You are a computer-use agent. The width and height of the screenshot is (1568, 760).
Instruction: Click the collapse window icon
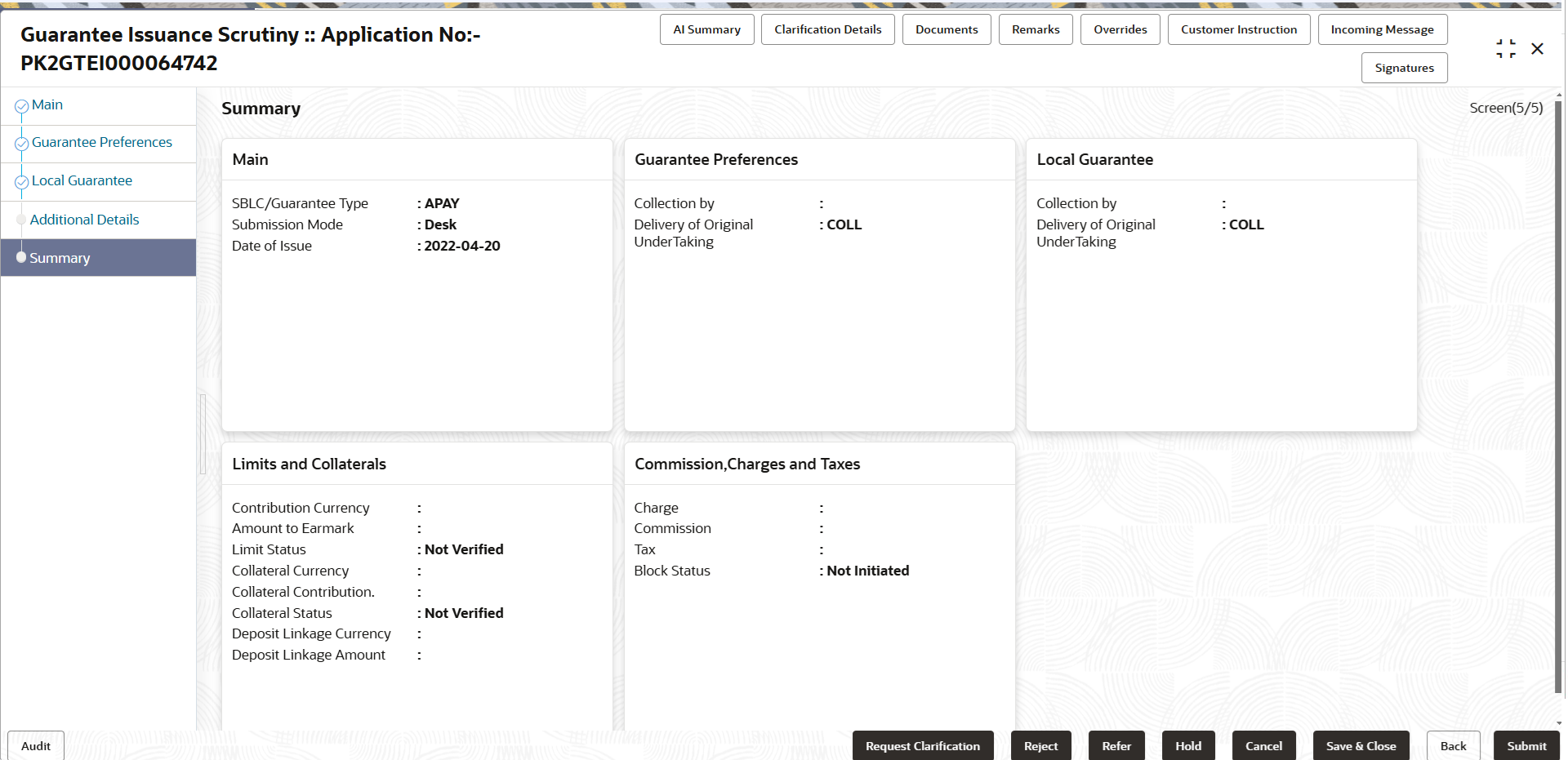[1505, 49]
